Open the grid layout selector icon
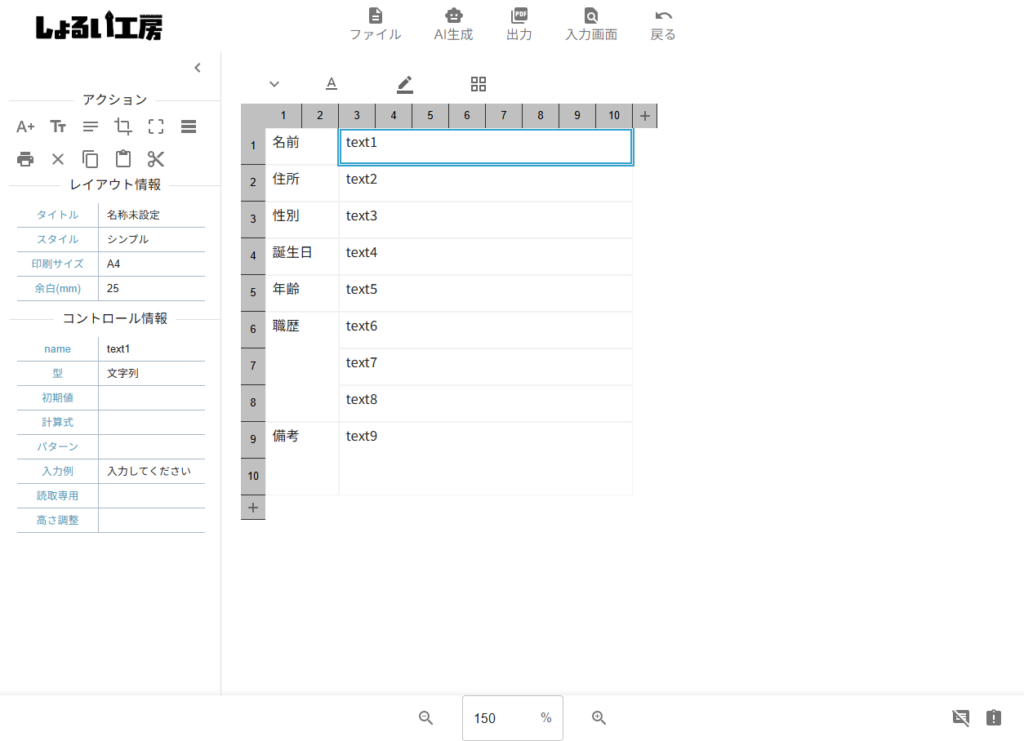Viewport: 1024px width, 741px height. click(x=478, y=85)
